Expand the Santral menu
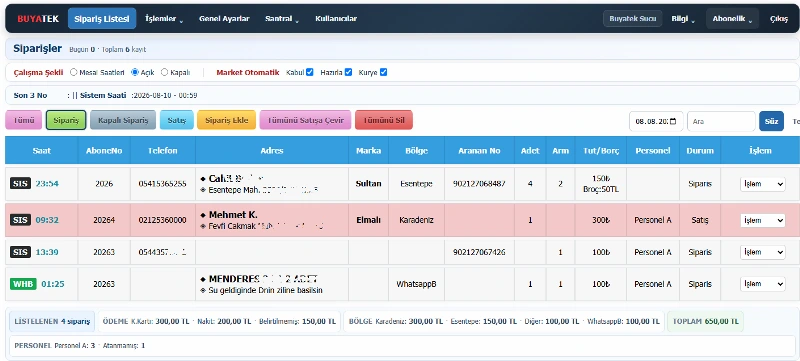This screenshot has width=800, height=361. [282, 19]
